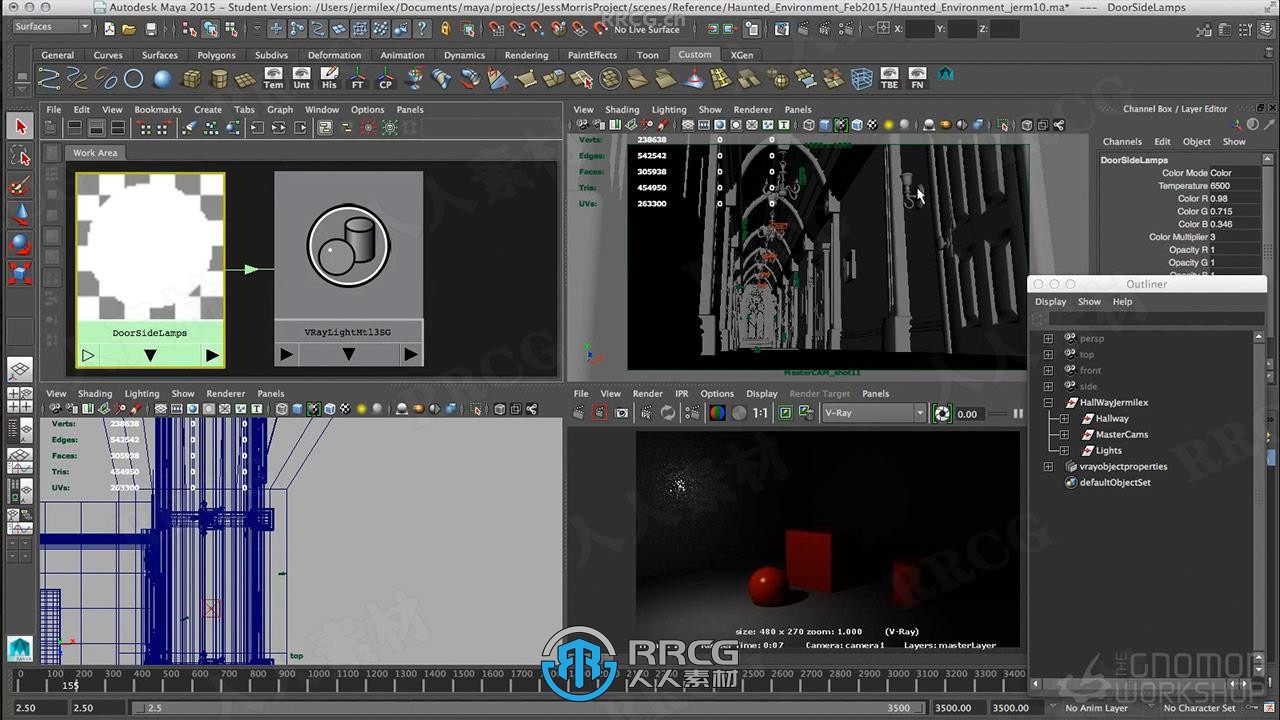Click Show in Channel Box header
Viewport: 1280px width, 720px height.
click(x=1235, y=142)
